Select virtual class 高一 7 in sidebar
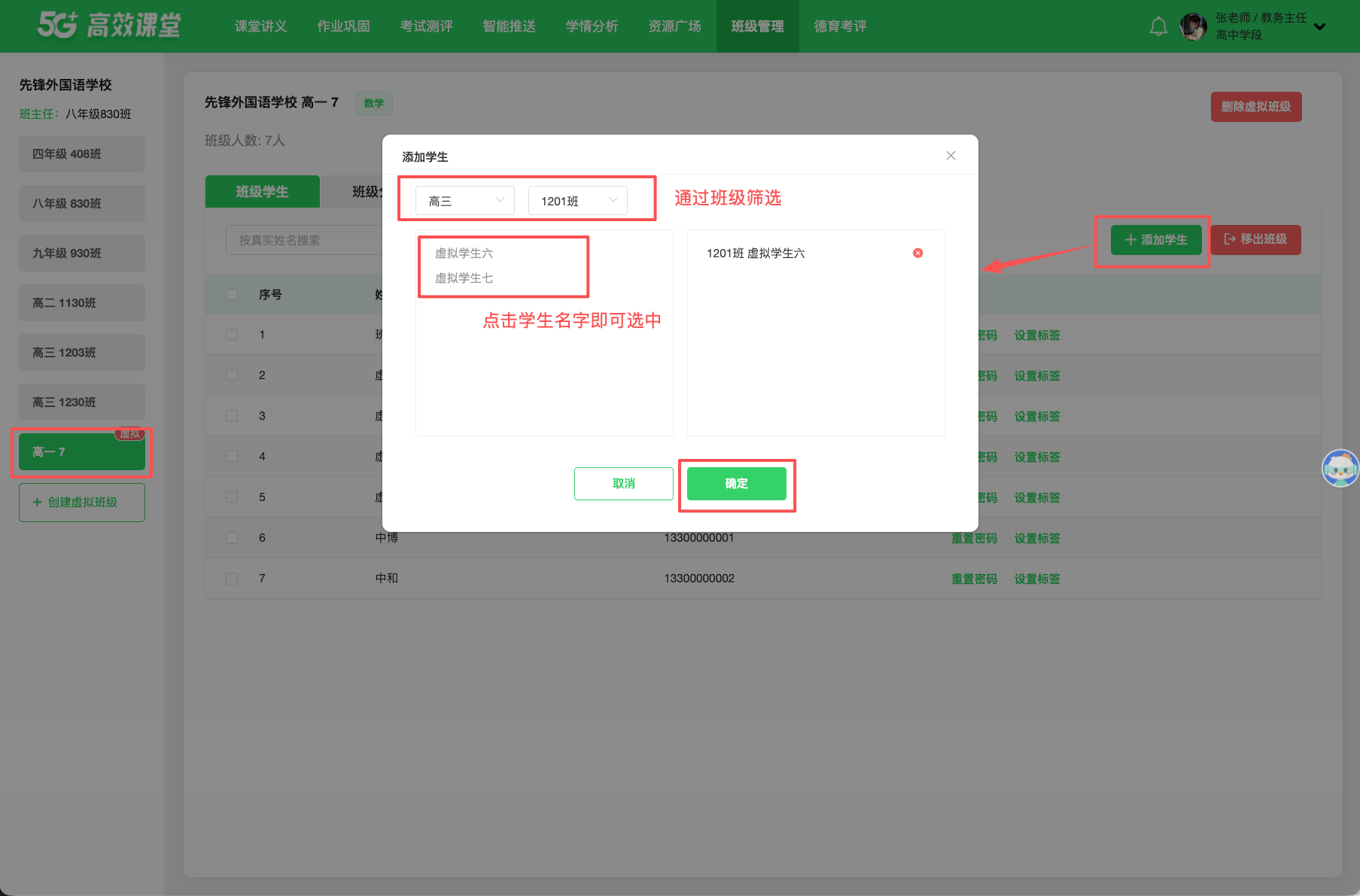1360x896 pixels. (82, 452)
